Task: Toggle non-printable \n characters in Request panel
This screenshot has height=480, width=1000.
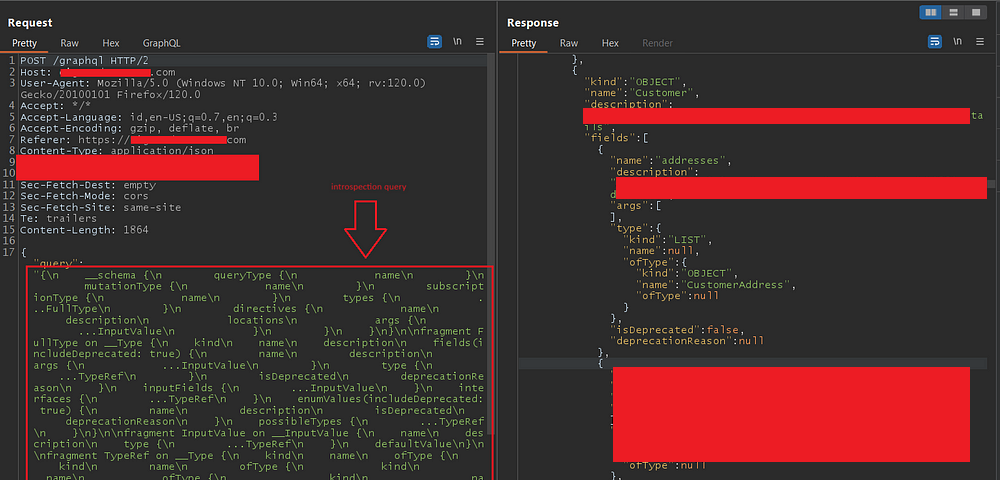Action: tap(457, 42)
